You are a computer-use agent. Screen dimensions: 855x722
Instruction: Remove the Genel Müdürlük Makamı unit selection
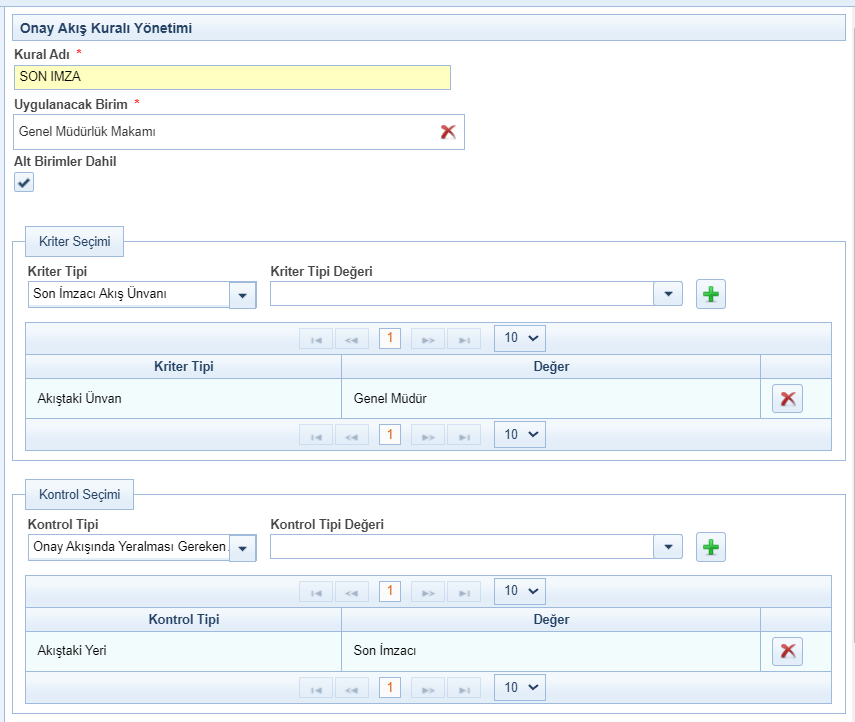coord(448,132)
